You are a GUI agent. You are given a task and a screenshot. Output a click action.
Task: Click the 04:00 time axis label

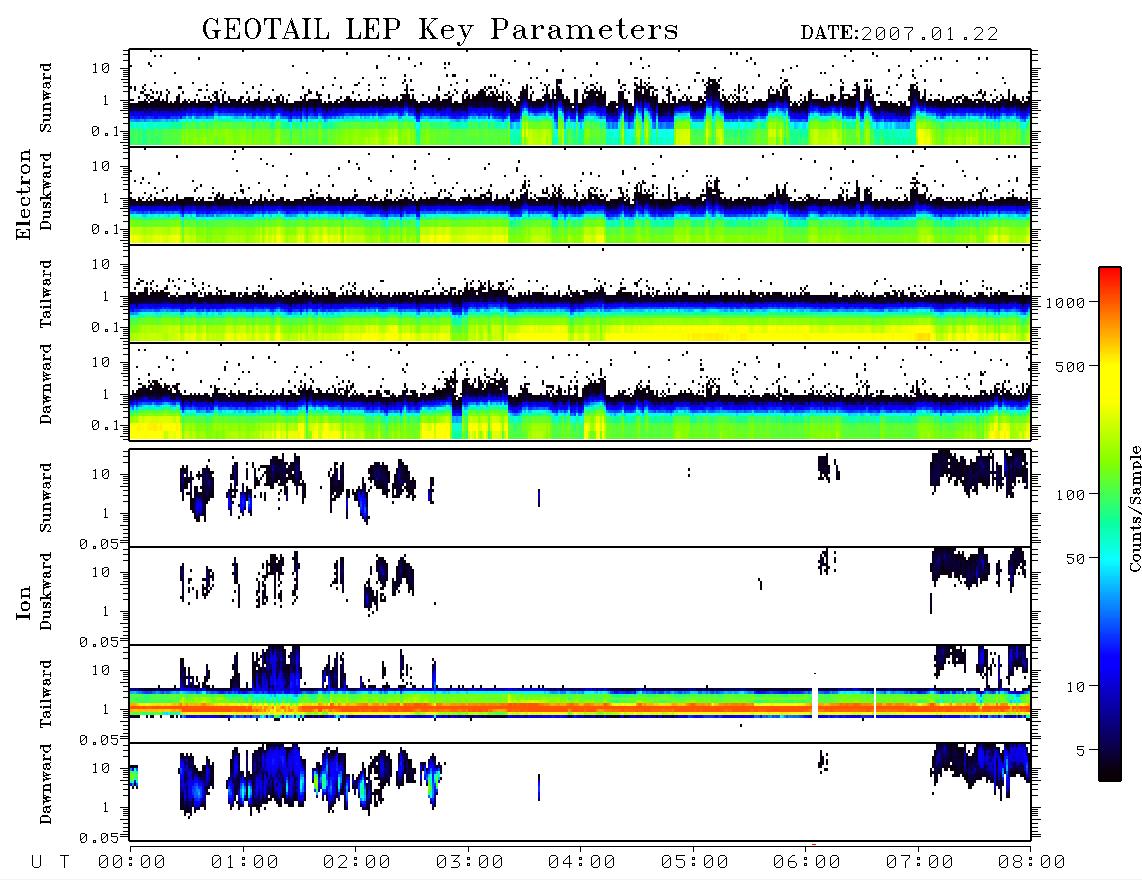(582, 863)
